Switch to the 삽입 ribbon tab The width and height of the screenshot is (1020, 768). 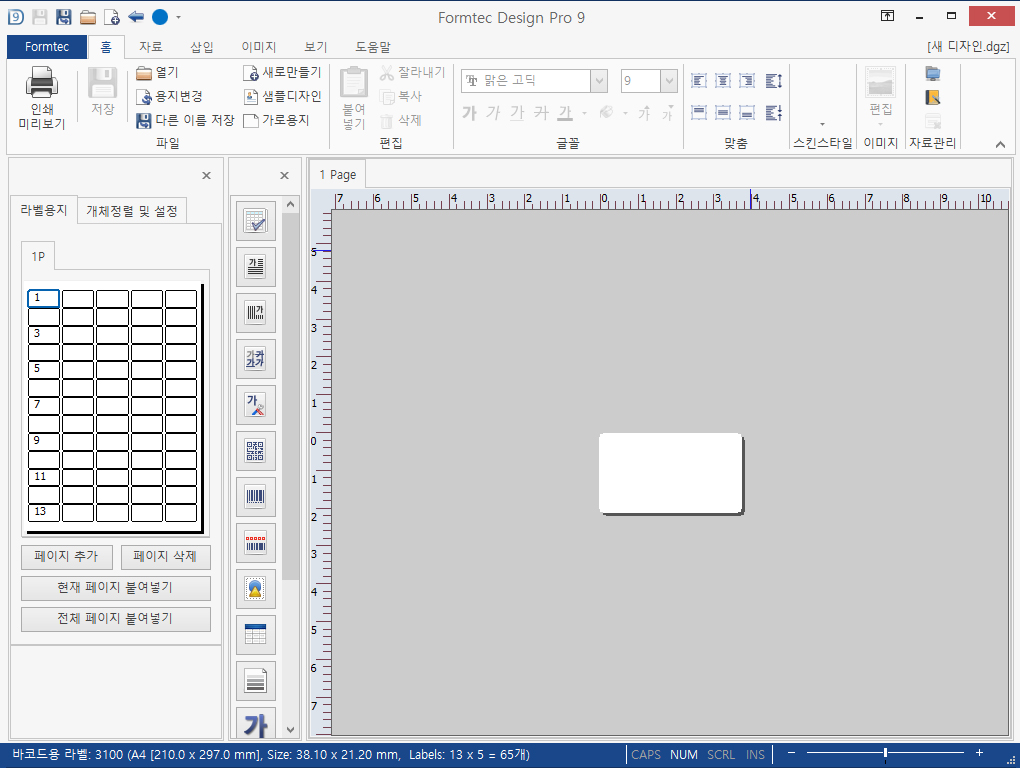click(x=202, y=47)
